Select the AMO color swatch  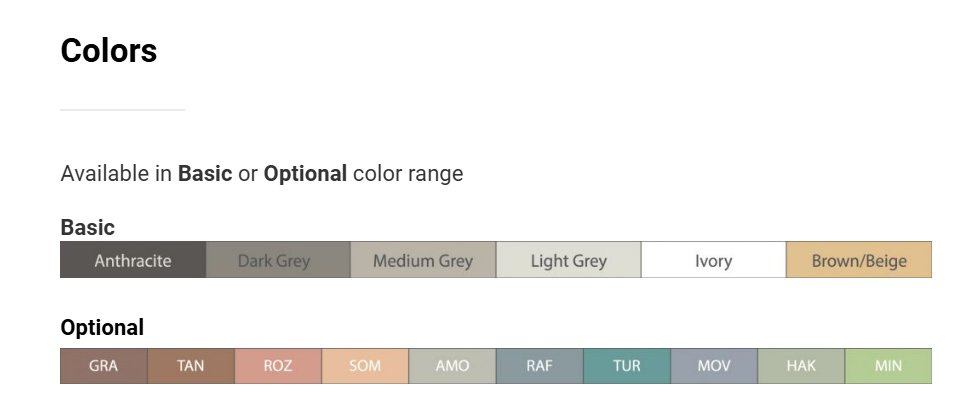point(452,366)
